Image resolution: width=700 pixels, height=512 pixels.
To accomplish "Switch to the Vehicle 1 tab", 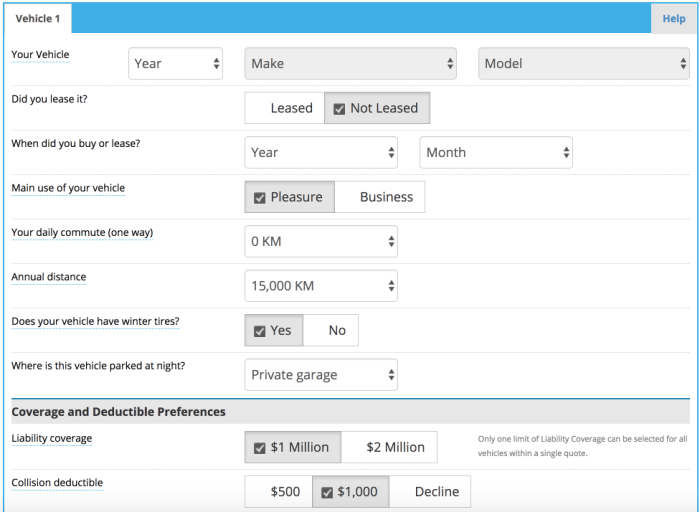I will pyautogui.click(x=38, y=19).
